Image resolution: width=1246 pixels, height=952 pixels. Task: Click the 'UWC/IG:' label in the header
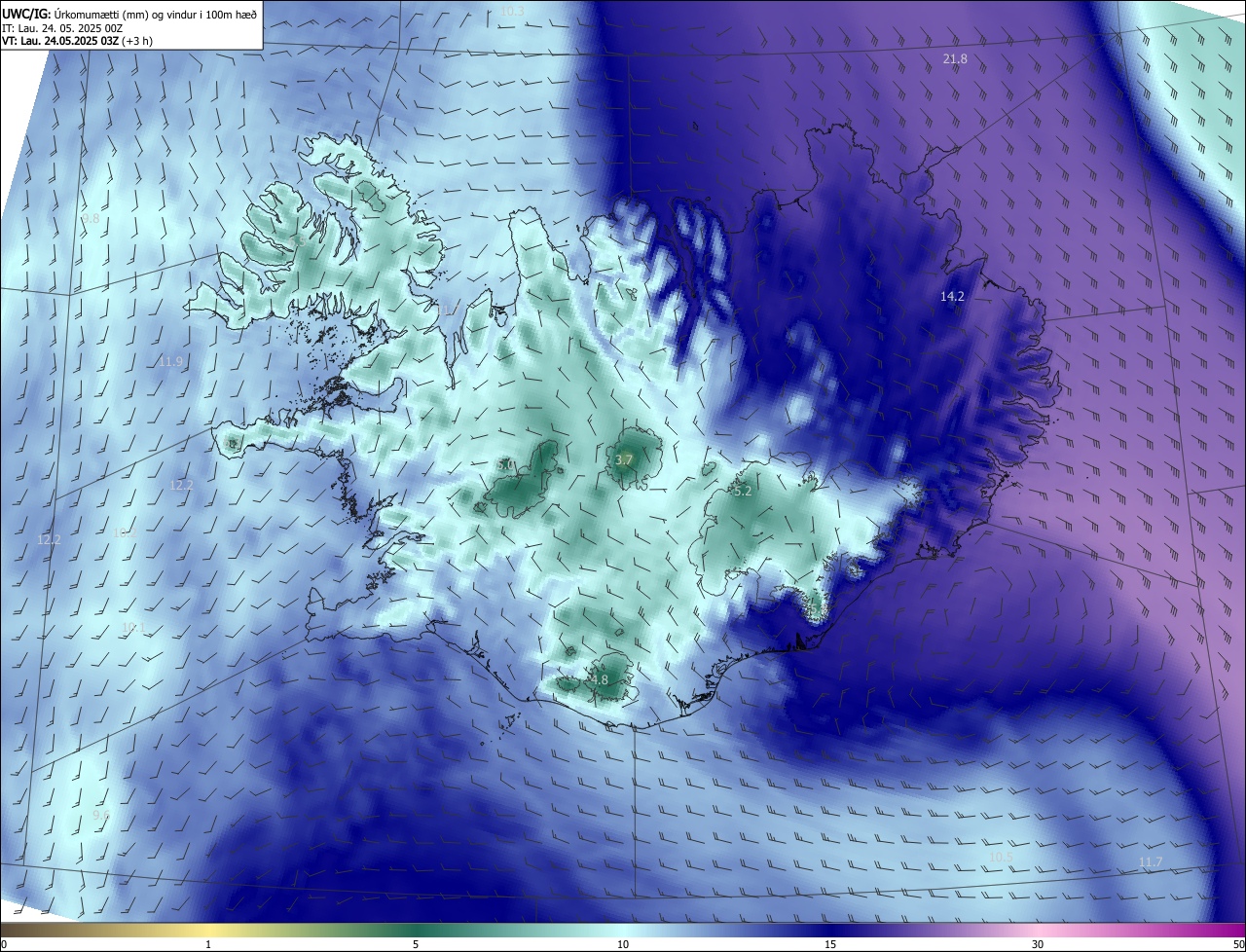pyautogui.click(x=26, y=14)
